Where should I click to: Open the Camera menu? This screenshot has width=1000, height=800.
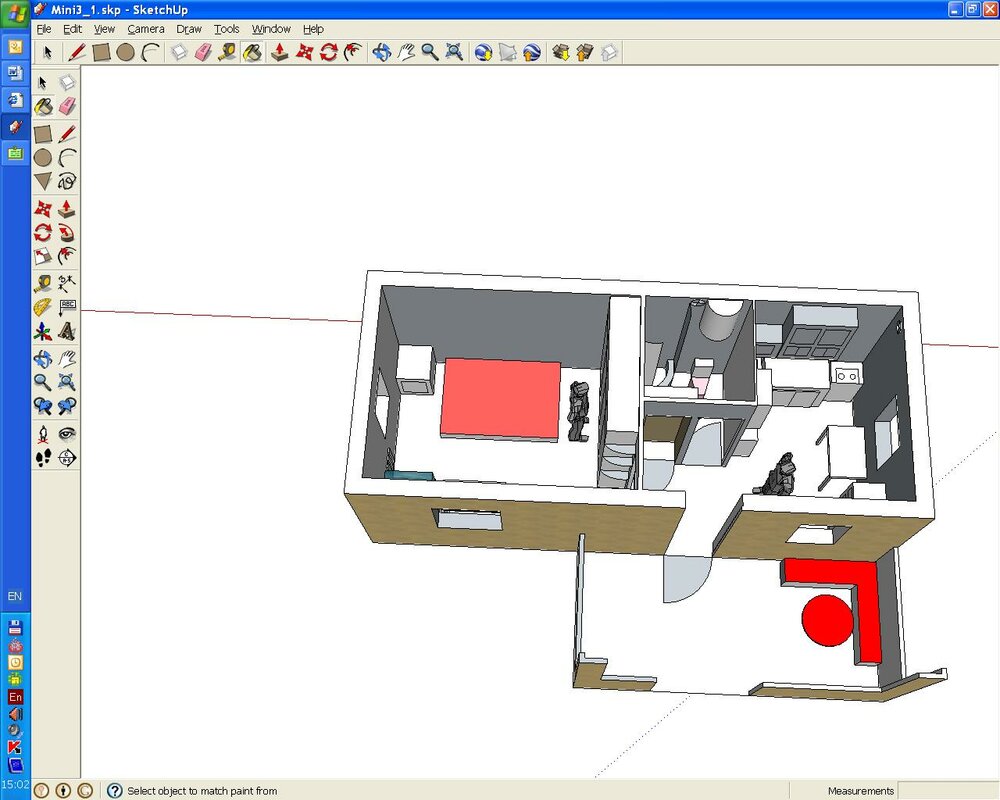click(145, 29)
